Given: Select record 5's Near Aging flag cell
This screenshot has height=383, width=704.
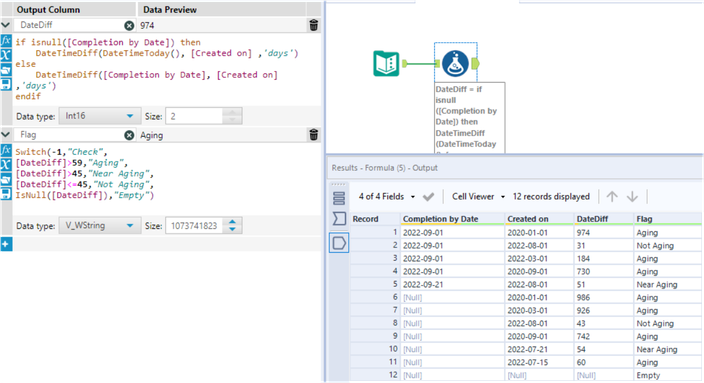Looking at the screenshot, I should 668,285.
